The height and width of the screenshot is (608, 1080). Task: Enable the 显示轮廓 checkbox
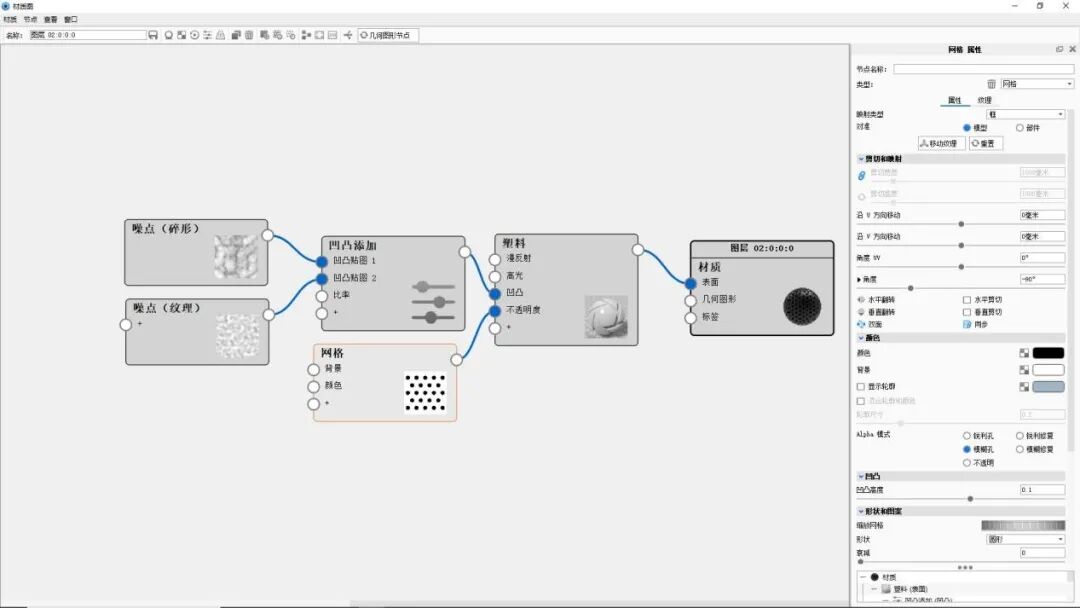[x=860, y=385]
